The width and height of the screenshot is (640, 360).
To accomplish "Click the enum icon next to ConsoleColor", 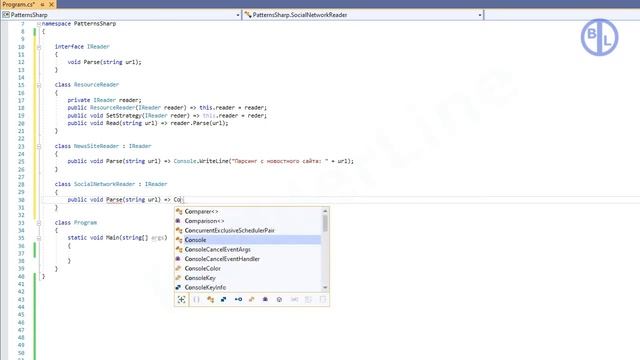I will click(178, 269).
